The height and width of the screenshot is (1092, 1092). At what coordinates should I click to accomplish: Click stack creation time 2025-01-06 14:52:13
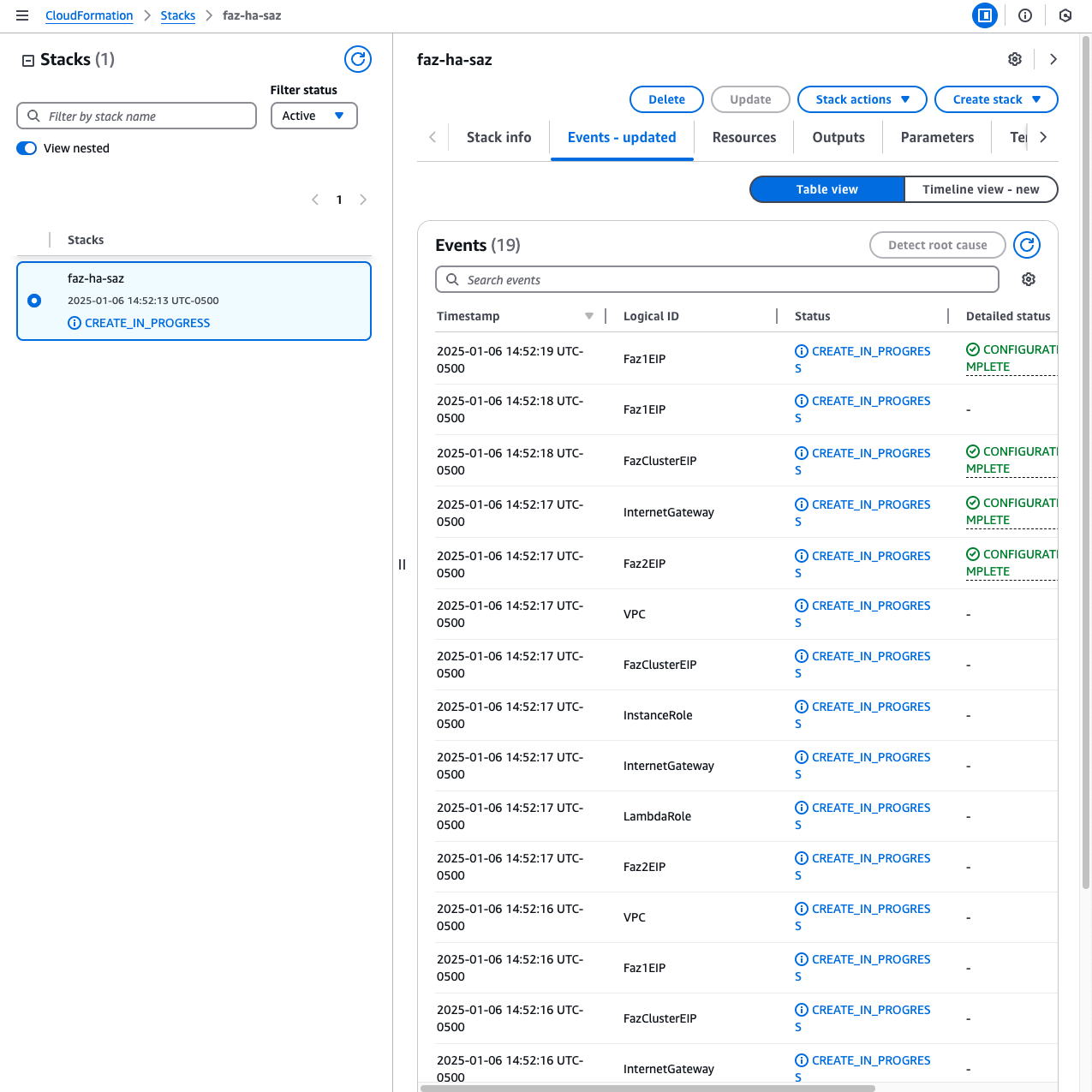point(143,301)
